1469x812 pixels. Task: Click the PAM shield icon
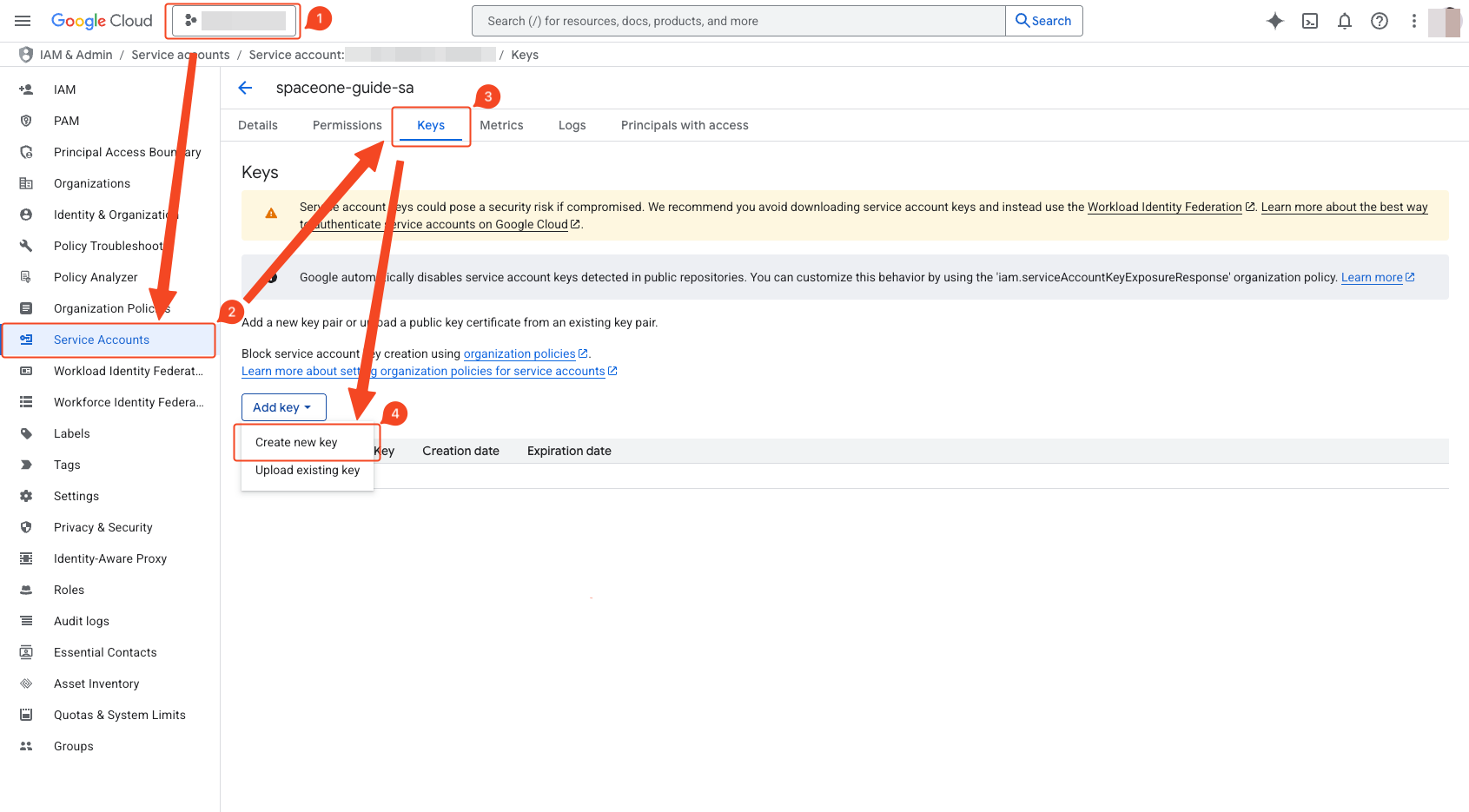[26, 121]
